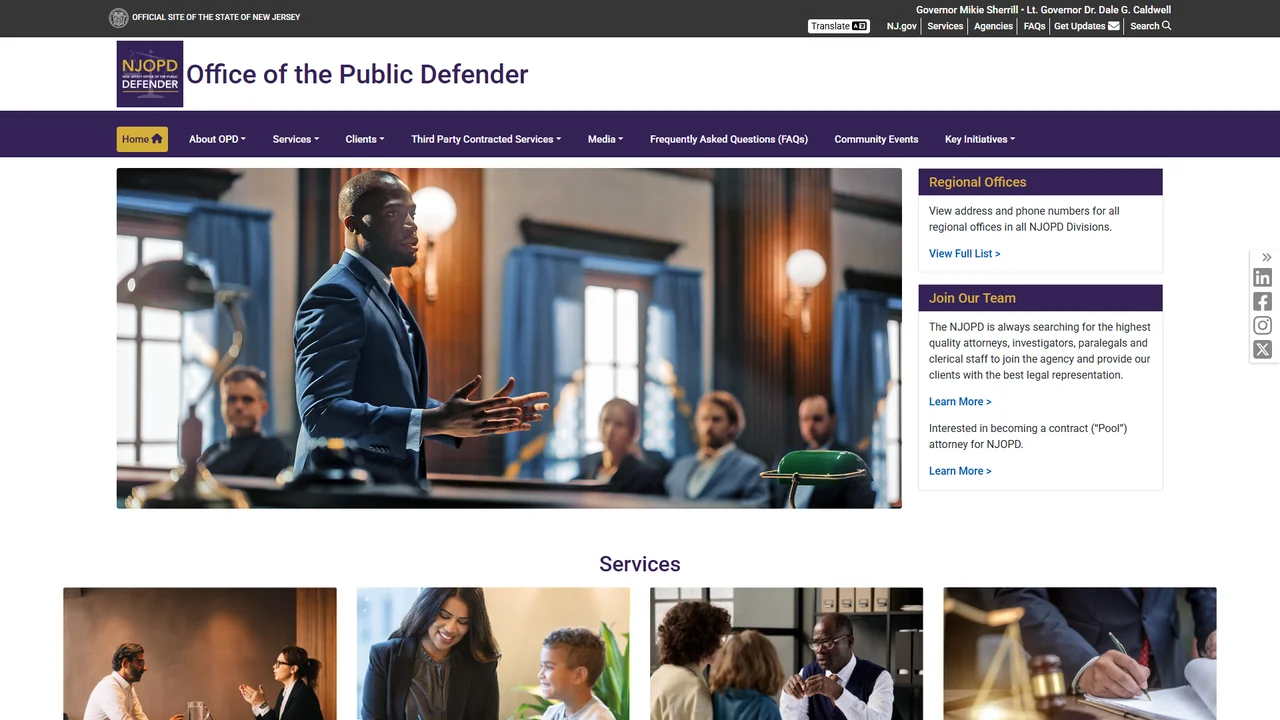
Task: Expand the Key Initiatives dropdown
Action: click(x=980, y=139)
